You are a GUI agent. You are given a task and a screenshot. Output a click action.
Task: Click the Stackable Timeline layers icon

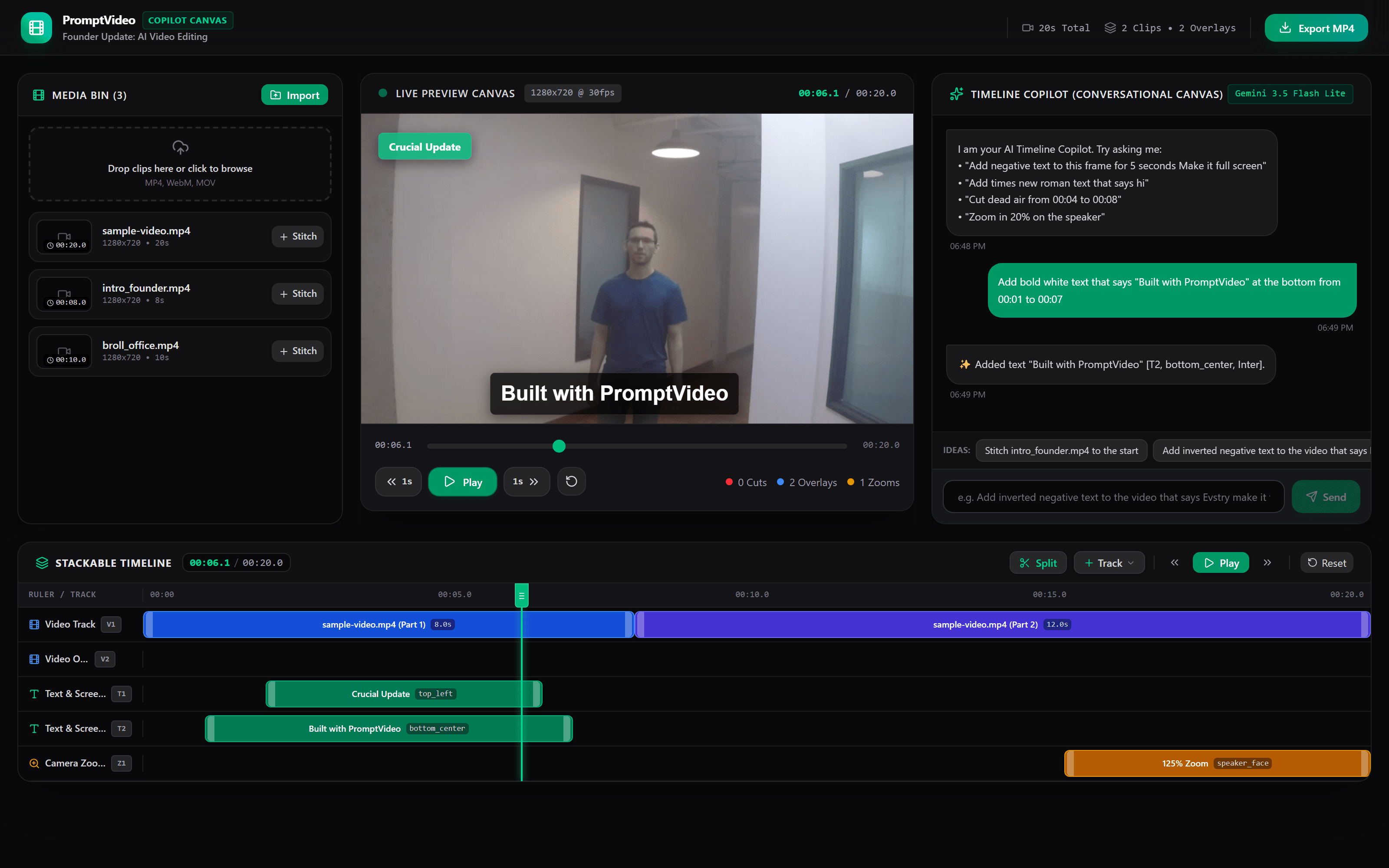42,563
